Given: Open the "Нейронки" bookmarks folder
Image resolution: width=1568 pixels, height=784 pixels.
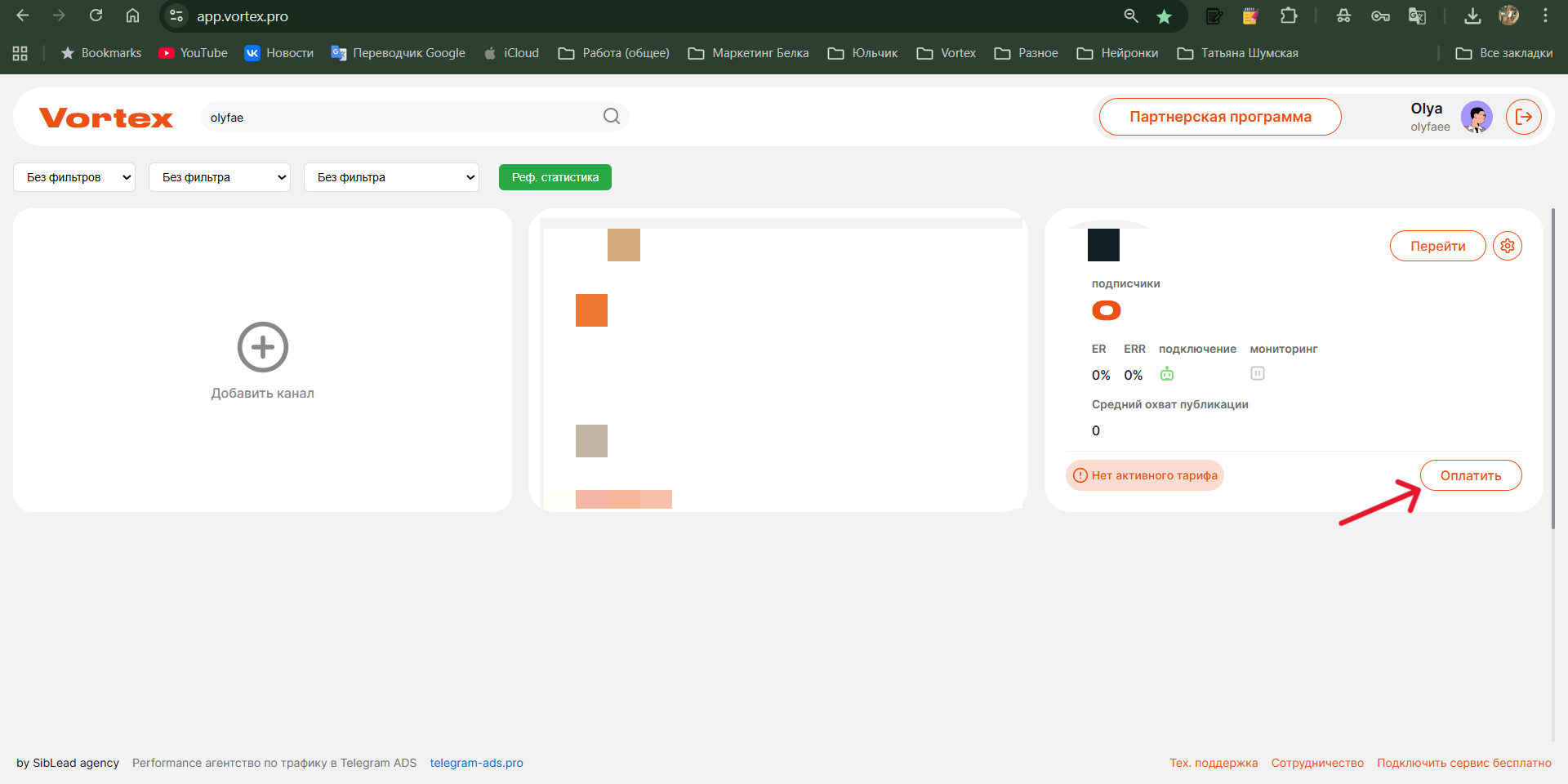Looking at the screenshot, I should tap(1117, 53).
